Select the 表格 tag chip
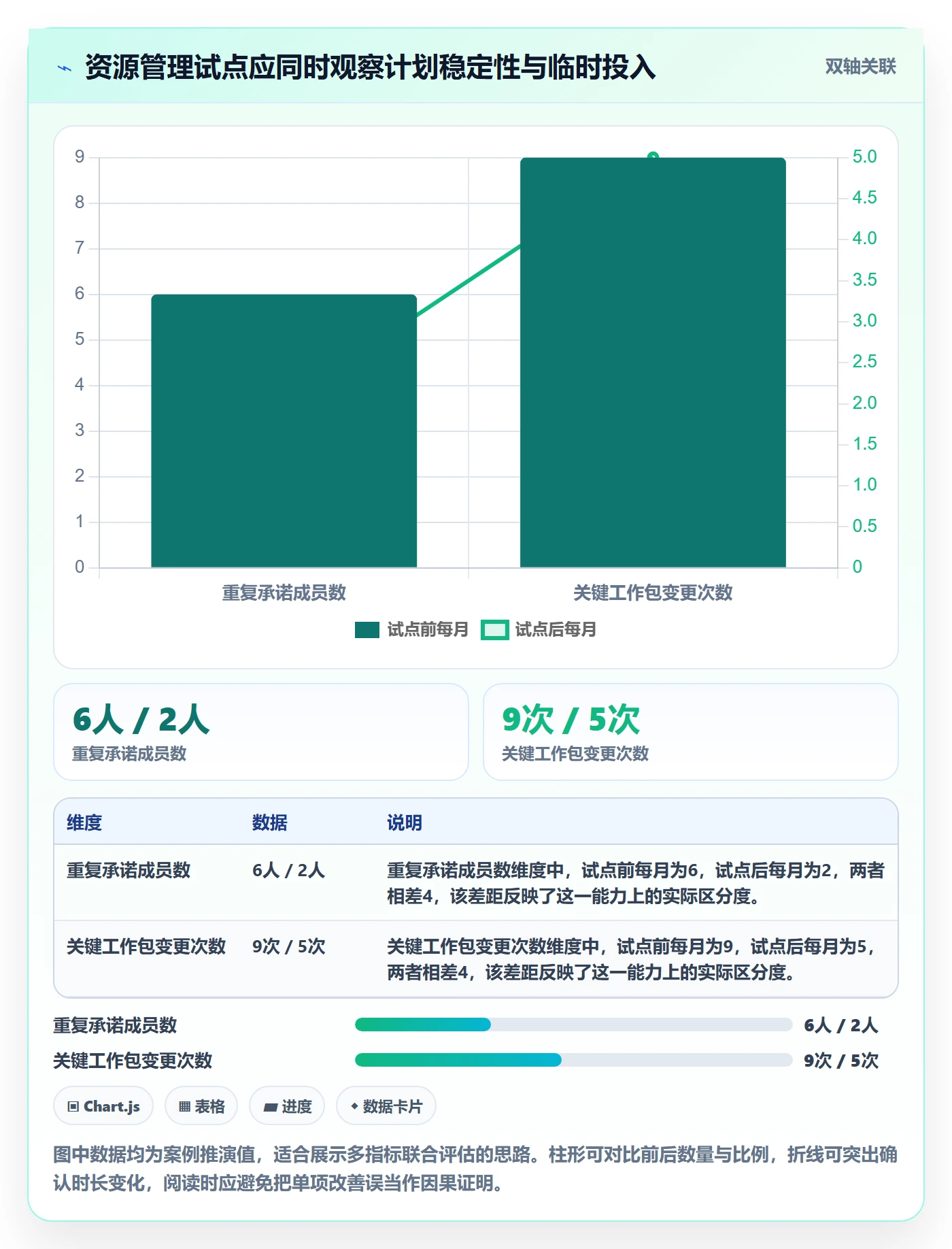This screenshot has width=952, height=1249. point(201,1106)
